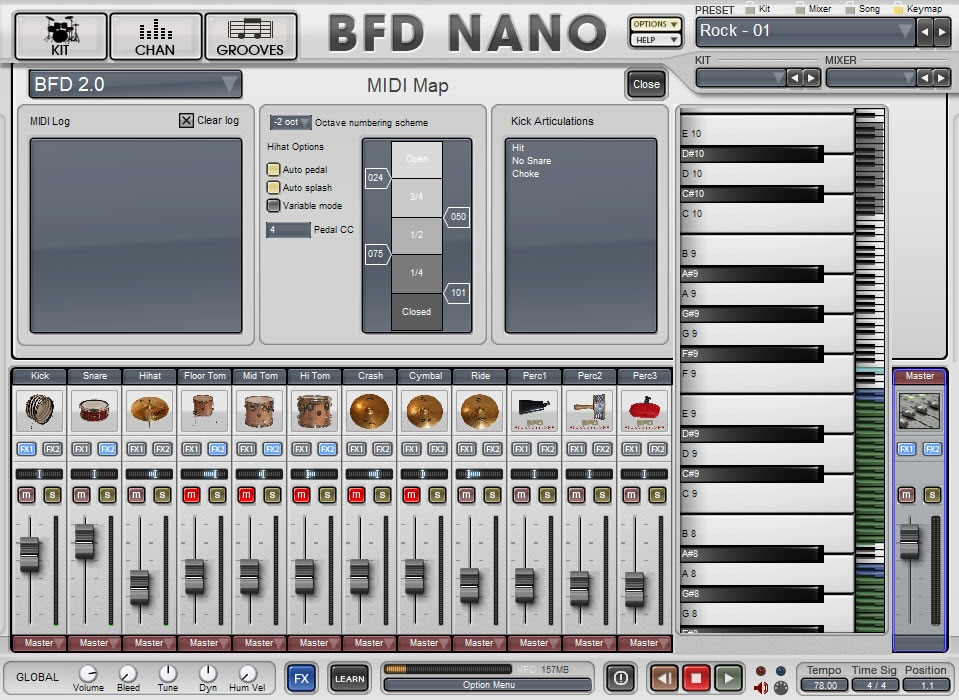Unmute the Floor Tom channel
959x700 pixels.
click(x=191, y=495)
